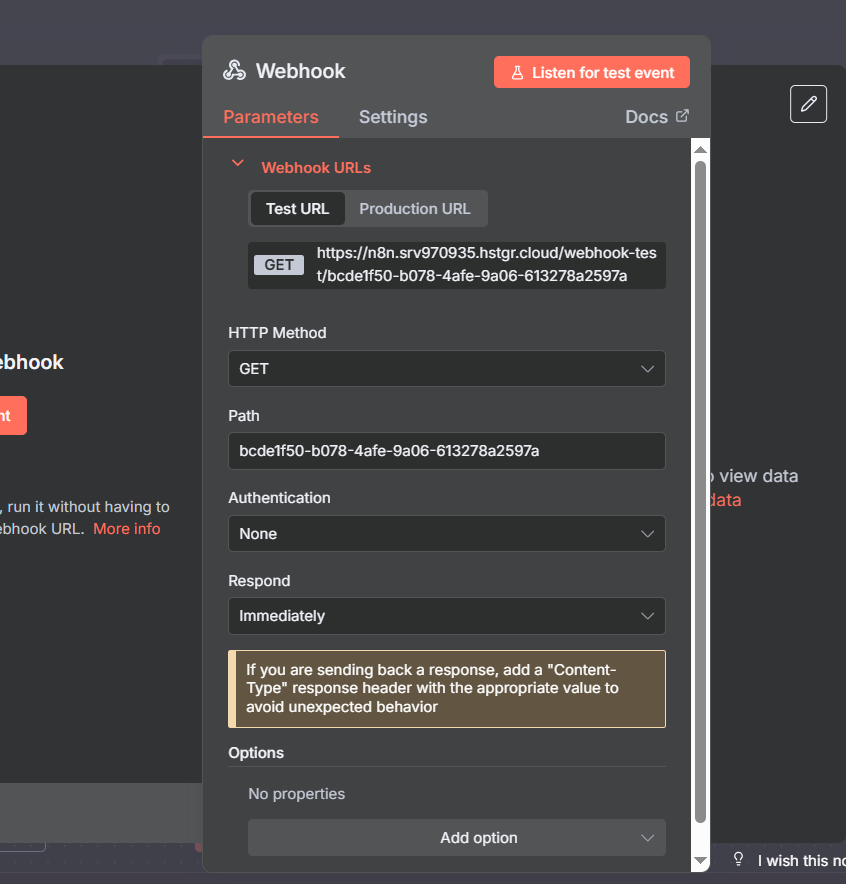846x884 pixels.
Task: Open the Add option dropdown
Action: (x=456, y=838)
